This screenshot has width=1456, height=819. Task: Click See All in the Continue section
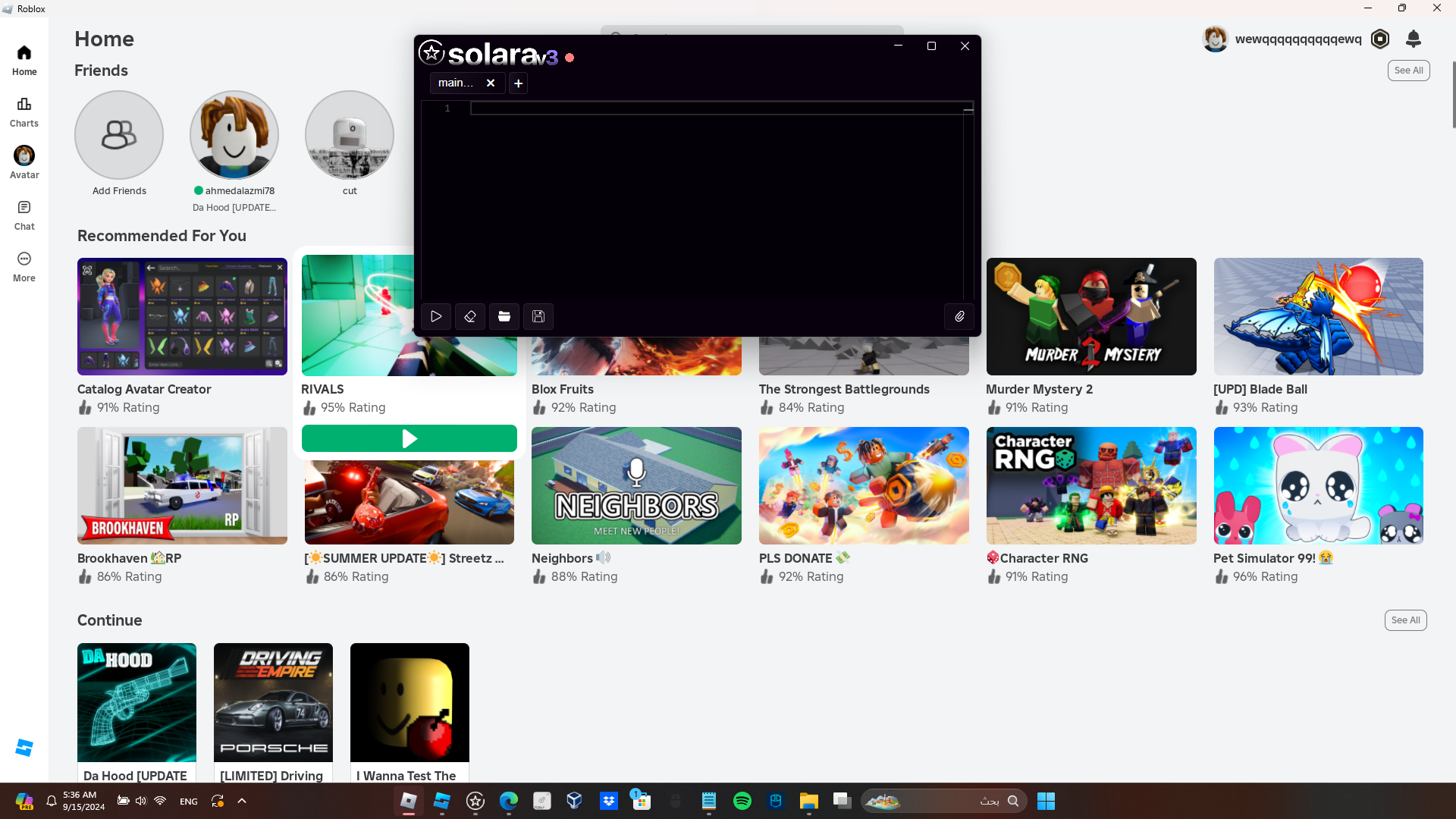(1405, 620)
